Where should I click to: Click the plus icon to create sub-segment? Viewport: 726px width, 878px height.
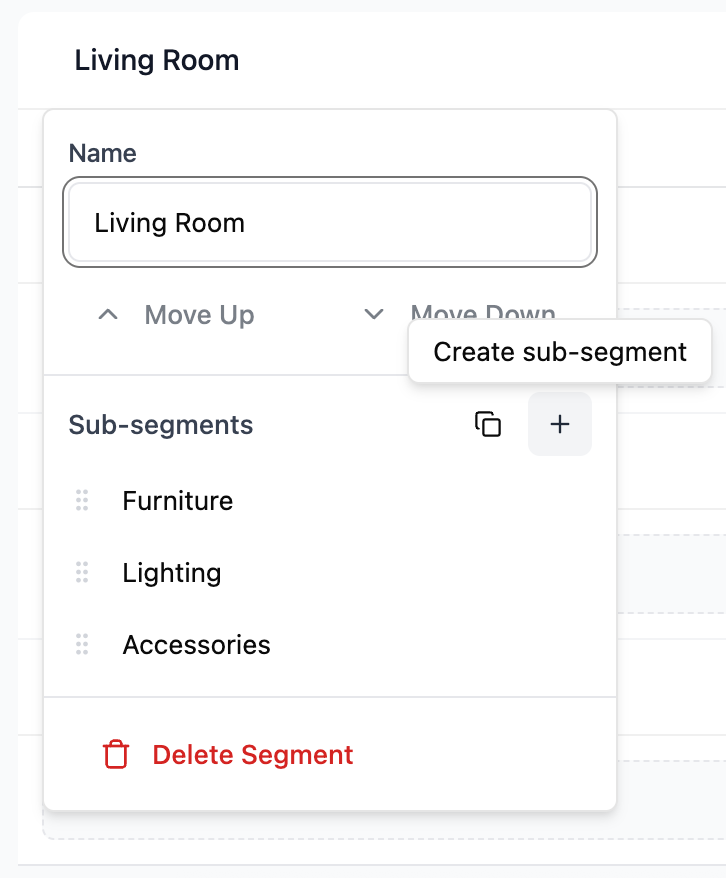[x=560, y=424]
